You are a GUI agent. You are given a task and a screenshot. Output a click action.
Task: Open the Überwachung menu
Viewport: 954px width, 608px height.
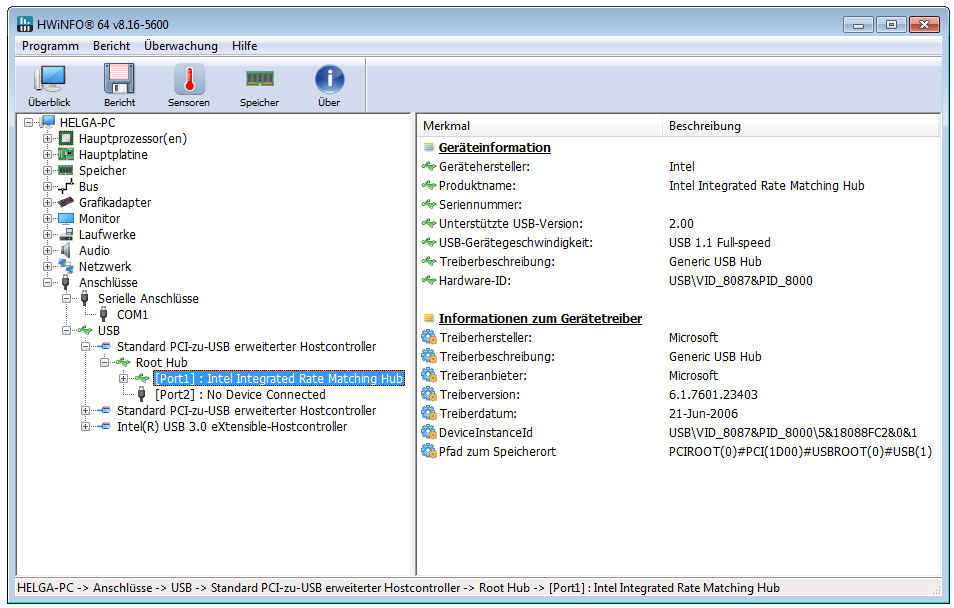[180, 46]
